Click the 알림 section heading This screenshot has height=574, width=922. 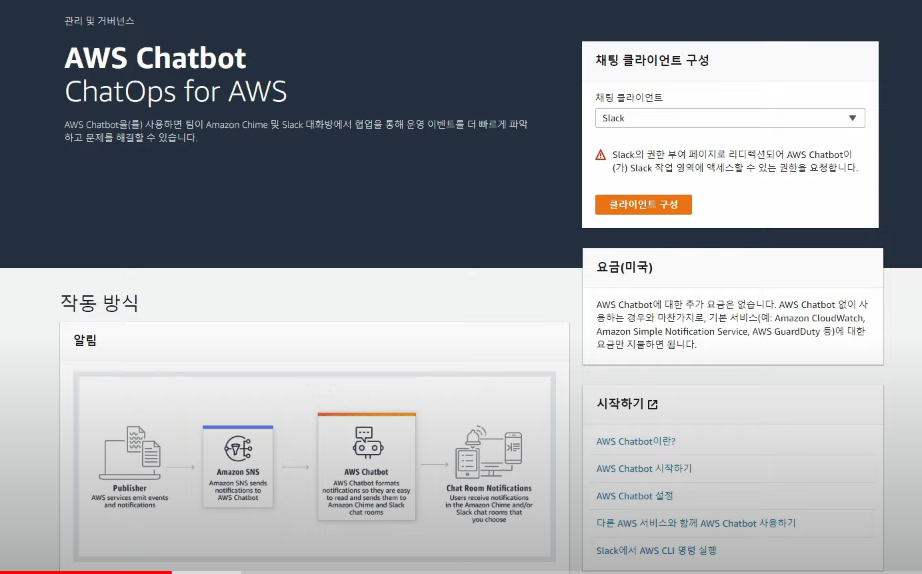pos(85,340)
